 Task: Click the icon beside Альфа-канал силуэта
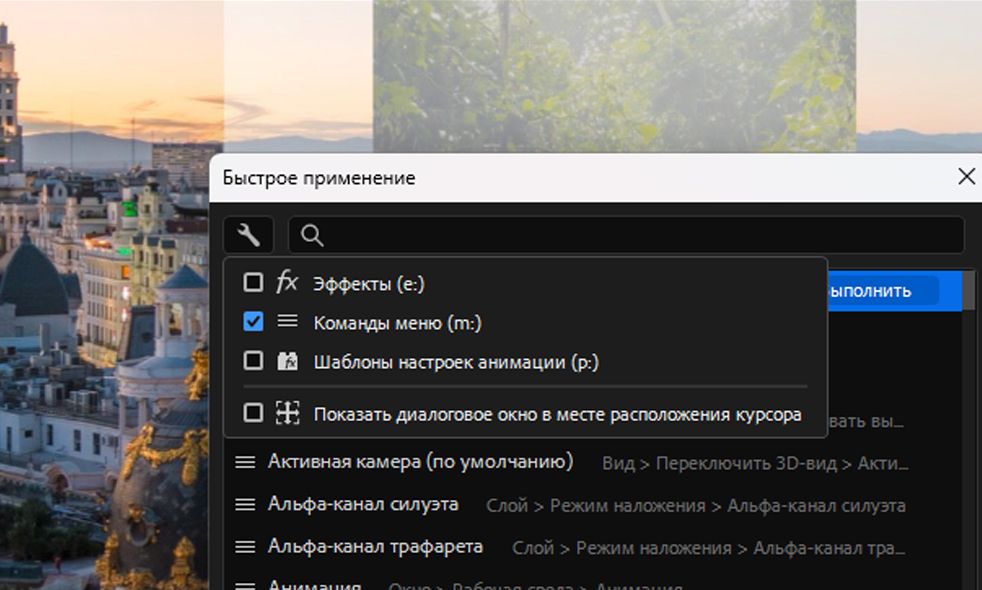[x=245, y=505]
